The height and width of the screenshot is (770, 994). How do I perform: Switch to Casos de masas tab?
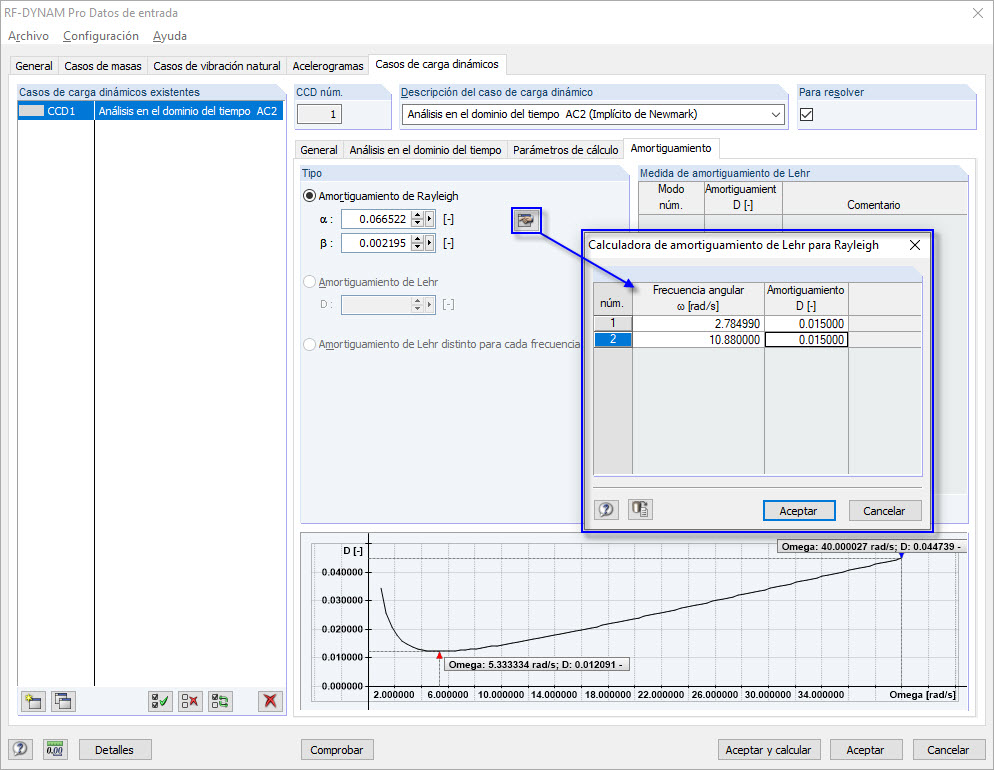pos(103,66)
